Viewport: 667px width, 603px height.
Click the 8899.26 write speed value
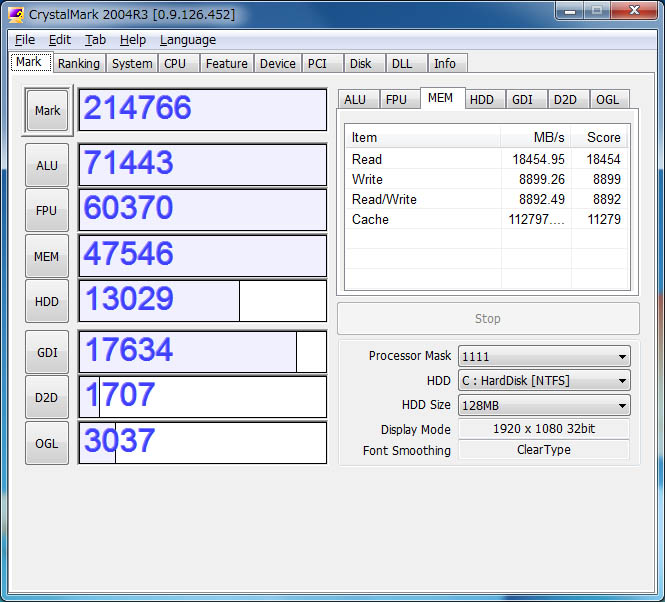click(x=542, y=179)
